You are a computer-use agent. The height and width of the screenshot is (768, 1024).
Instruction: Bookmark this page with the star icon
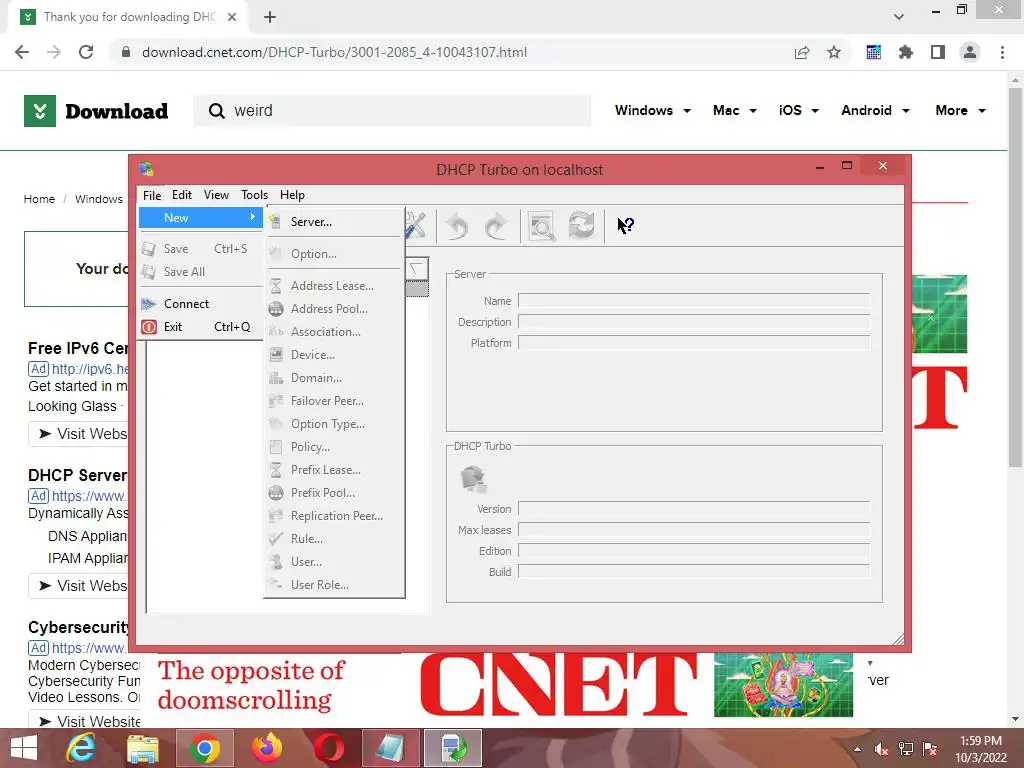tap(834, 52)
